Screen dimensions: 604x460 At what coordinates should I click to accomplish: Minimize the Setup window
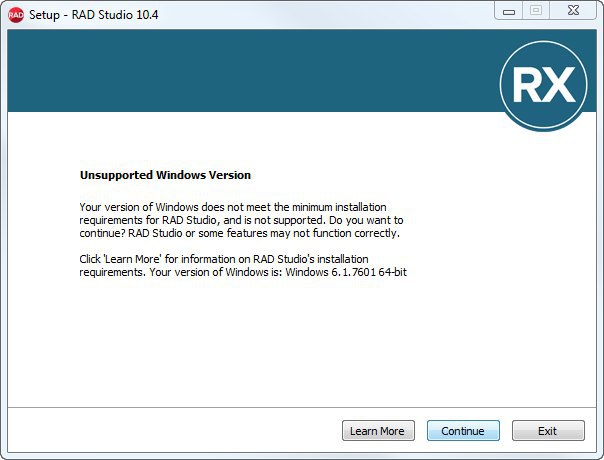[508, 11]
